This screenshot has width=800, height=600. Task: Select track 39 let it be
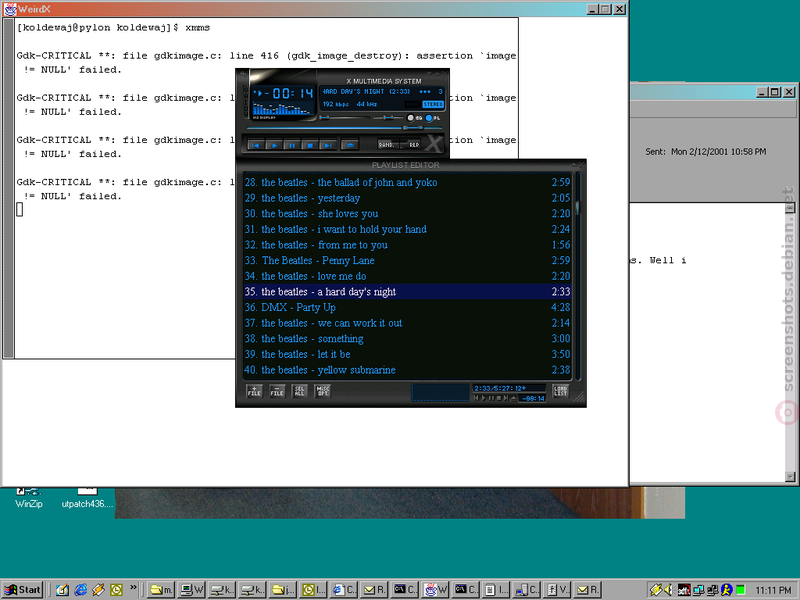point(407,354)
